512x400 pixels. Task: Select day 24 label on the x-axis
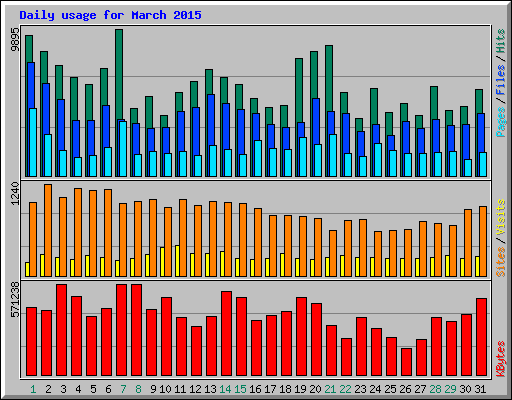tap(375, 389)
